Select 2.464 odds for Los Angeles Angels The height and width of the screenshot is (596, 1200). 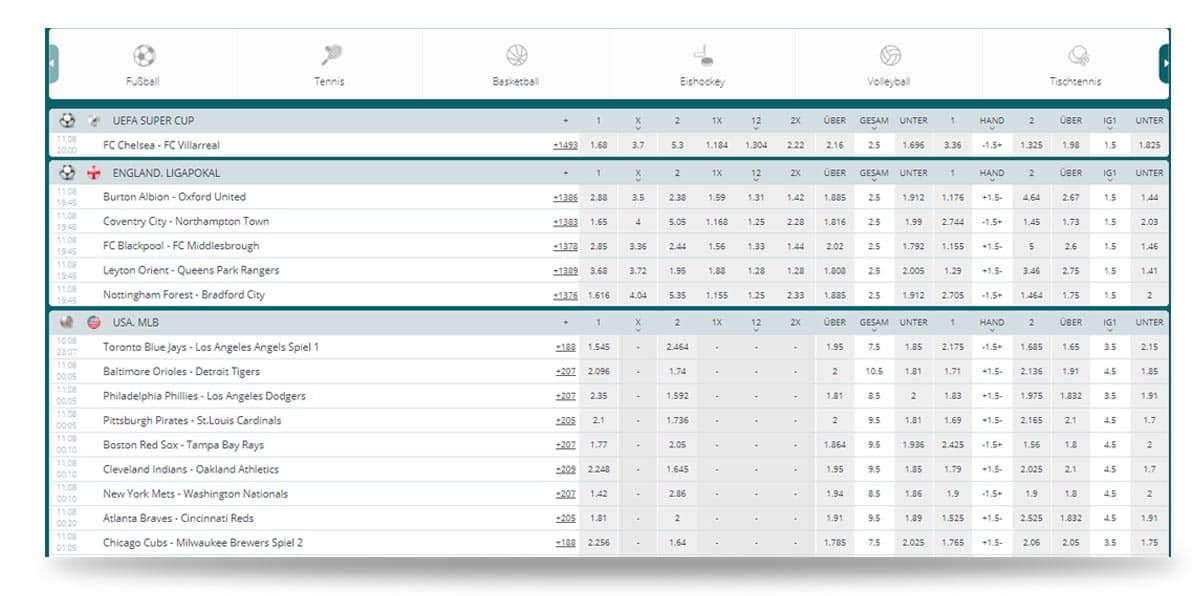coord(677,347)
